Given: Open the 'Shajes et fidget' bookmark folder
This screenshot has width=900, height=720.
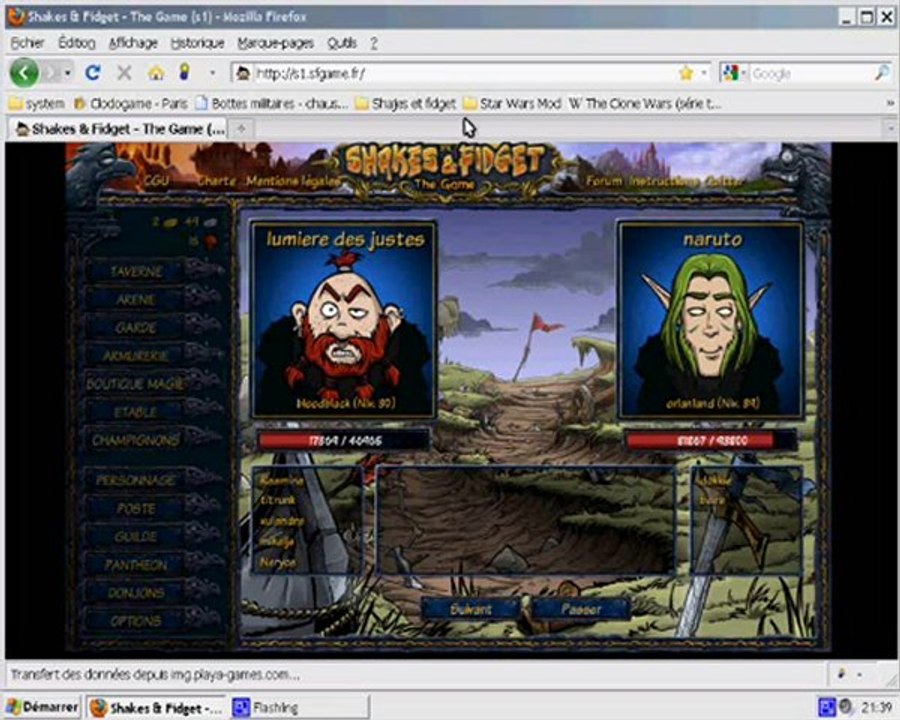Looking at the screenshot, I should [406, 104].
